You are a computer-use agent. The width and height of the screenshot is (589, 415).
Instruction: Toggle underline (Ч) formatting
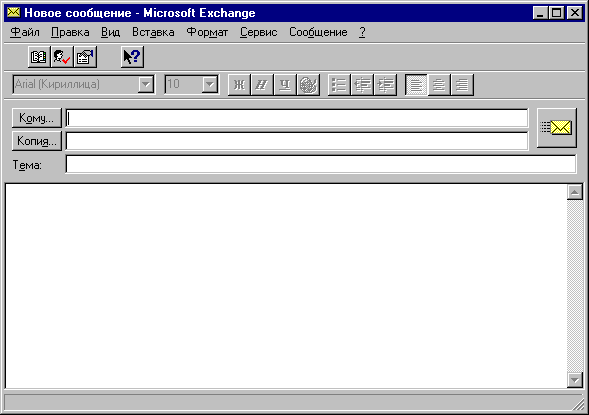pyautogui.click(x=285, y=85)
